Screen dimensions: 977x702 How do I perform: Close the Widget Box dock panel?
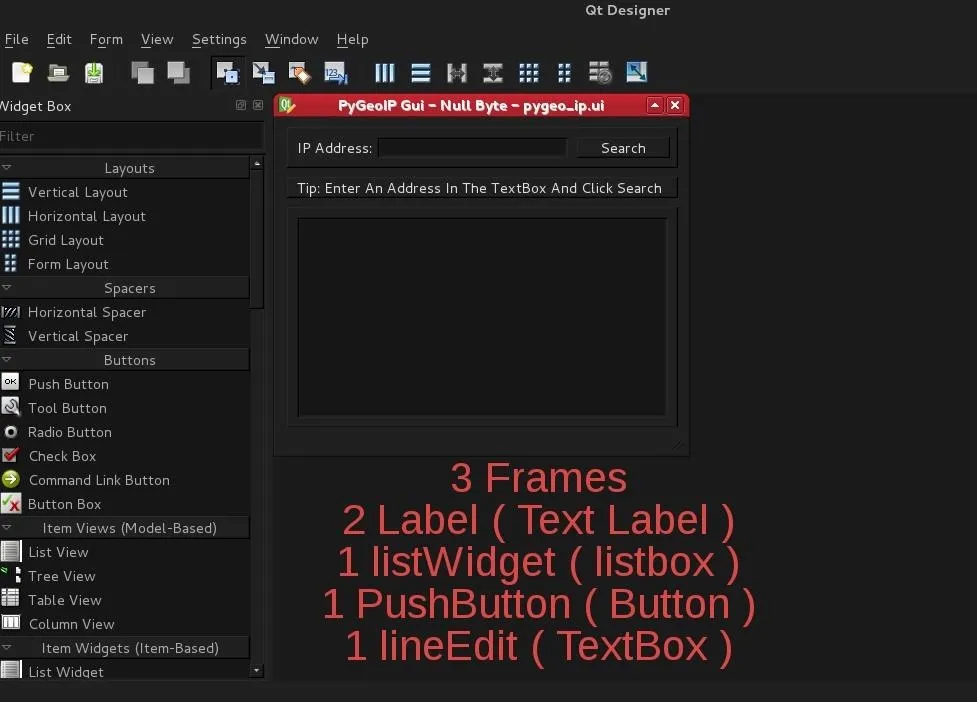(x=258, y=105)
